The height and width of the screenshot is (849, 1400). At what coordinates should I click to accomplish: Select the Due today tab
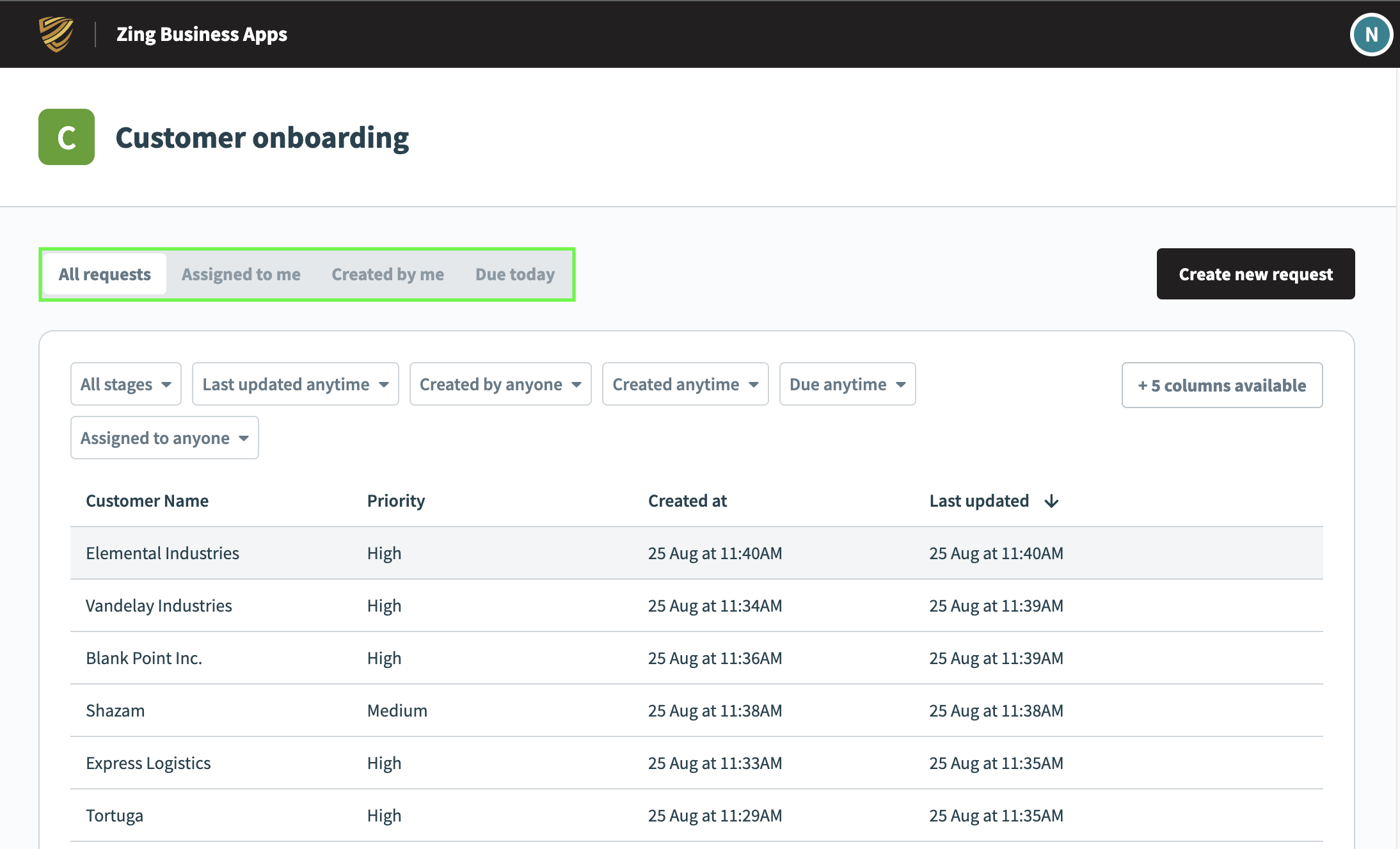click(513, 273)
